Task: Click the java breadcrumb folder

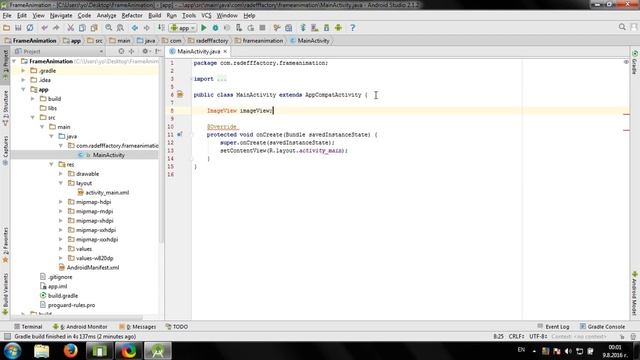Action: tap(146, 41)
